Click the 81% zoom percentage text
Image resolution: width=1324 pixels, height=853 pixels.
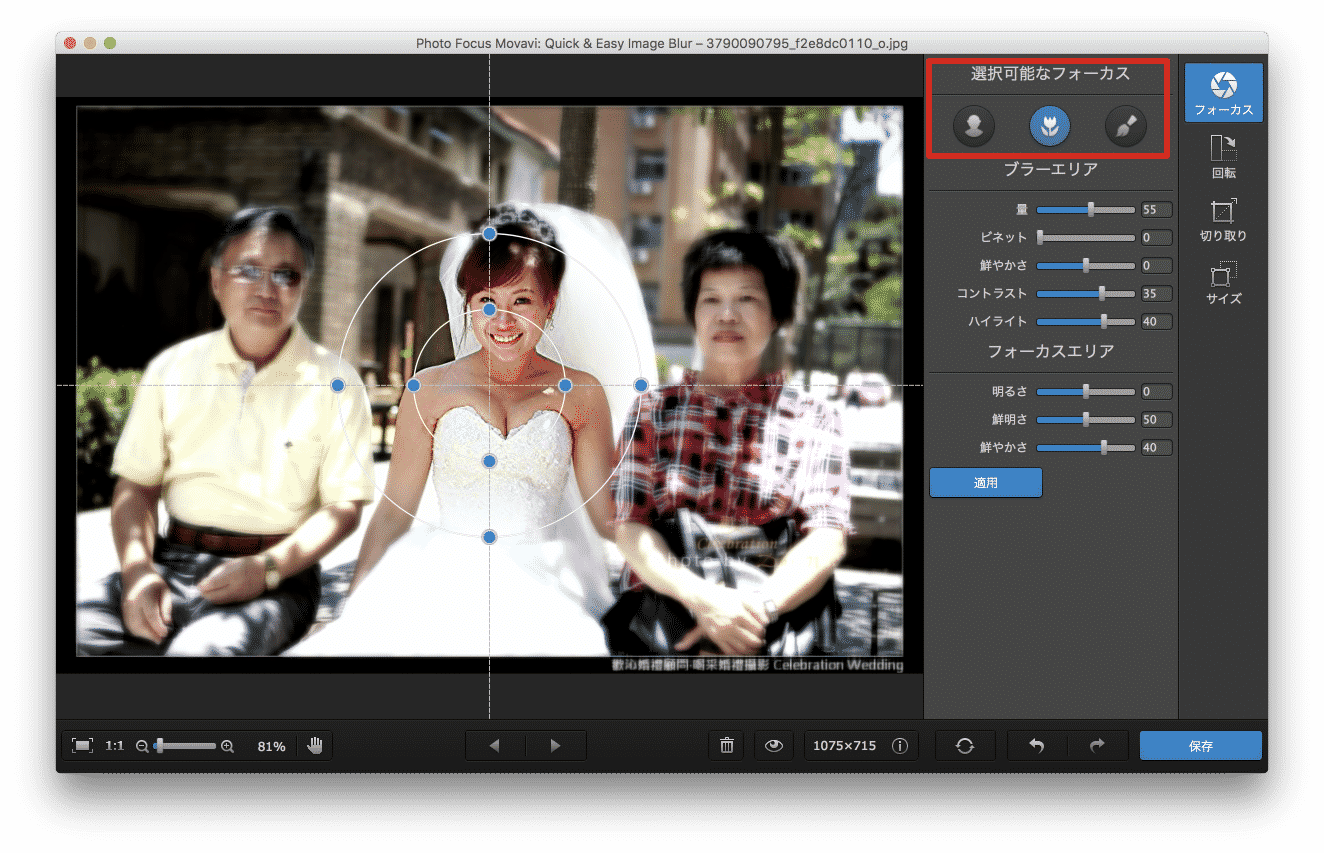(271, 746)
